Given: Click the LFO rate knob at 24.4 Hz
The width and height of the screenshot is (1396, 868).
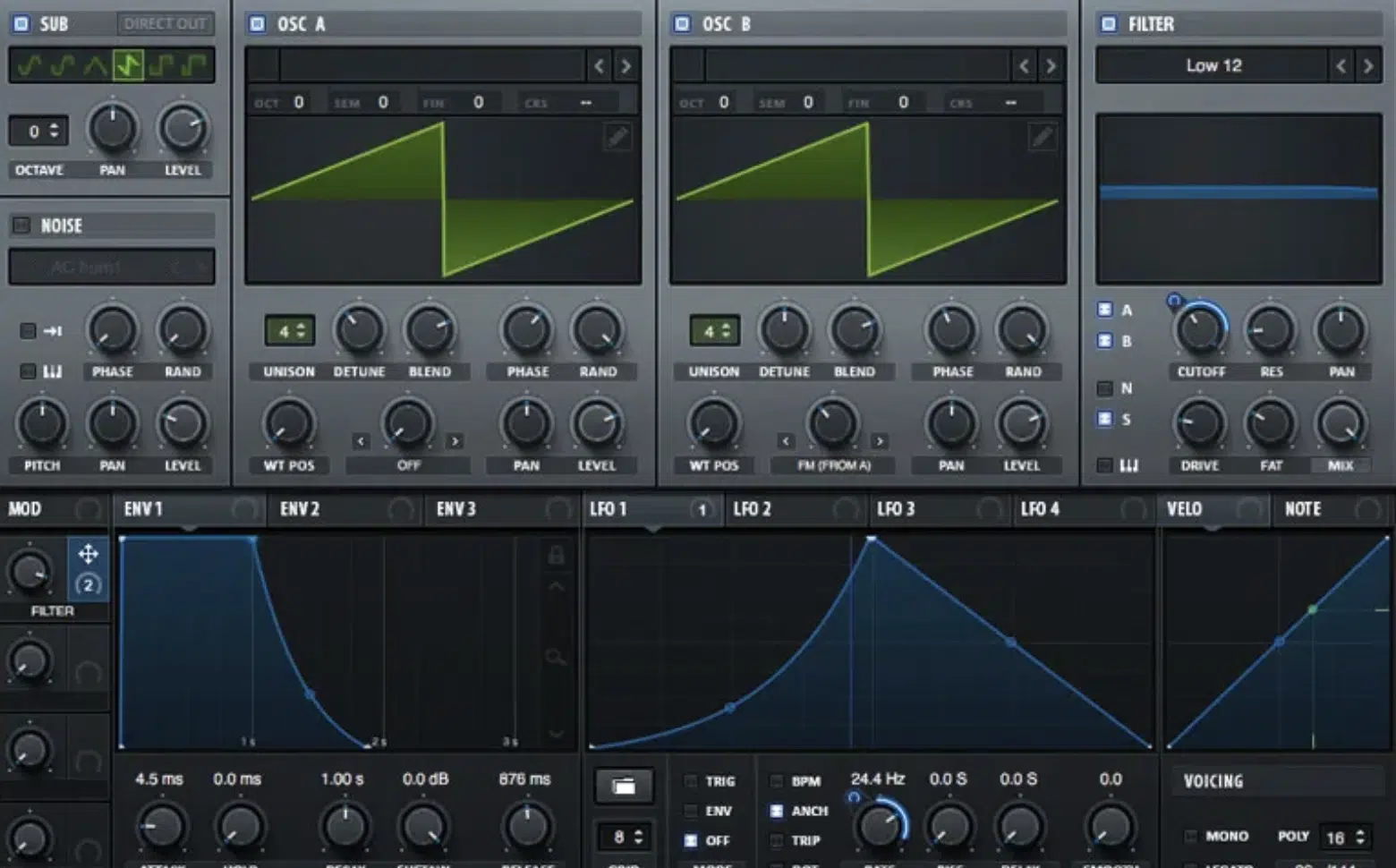Looking at the screenshot, I should (x=880, y=825).
